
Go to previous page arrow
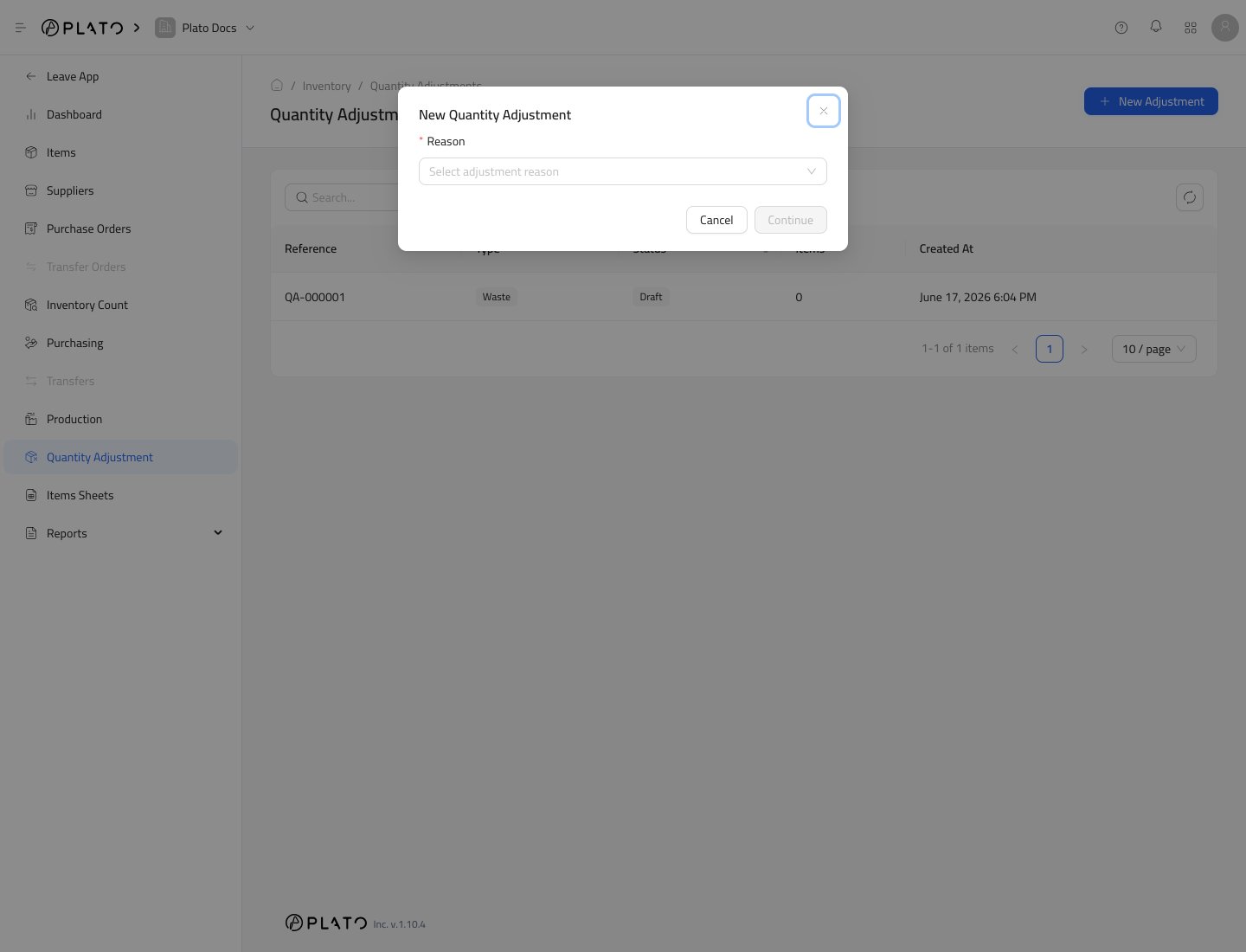[1015, 349]
